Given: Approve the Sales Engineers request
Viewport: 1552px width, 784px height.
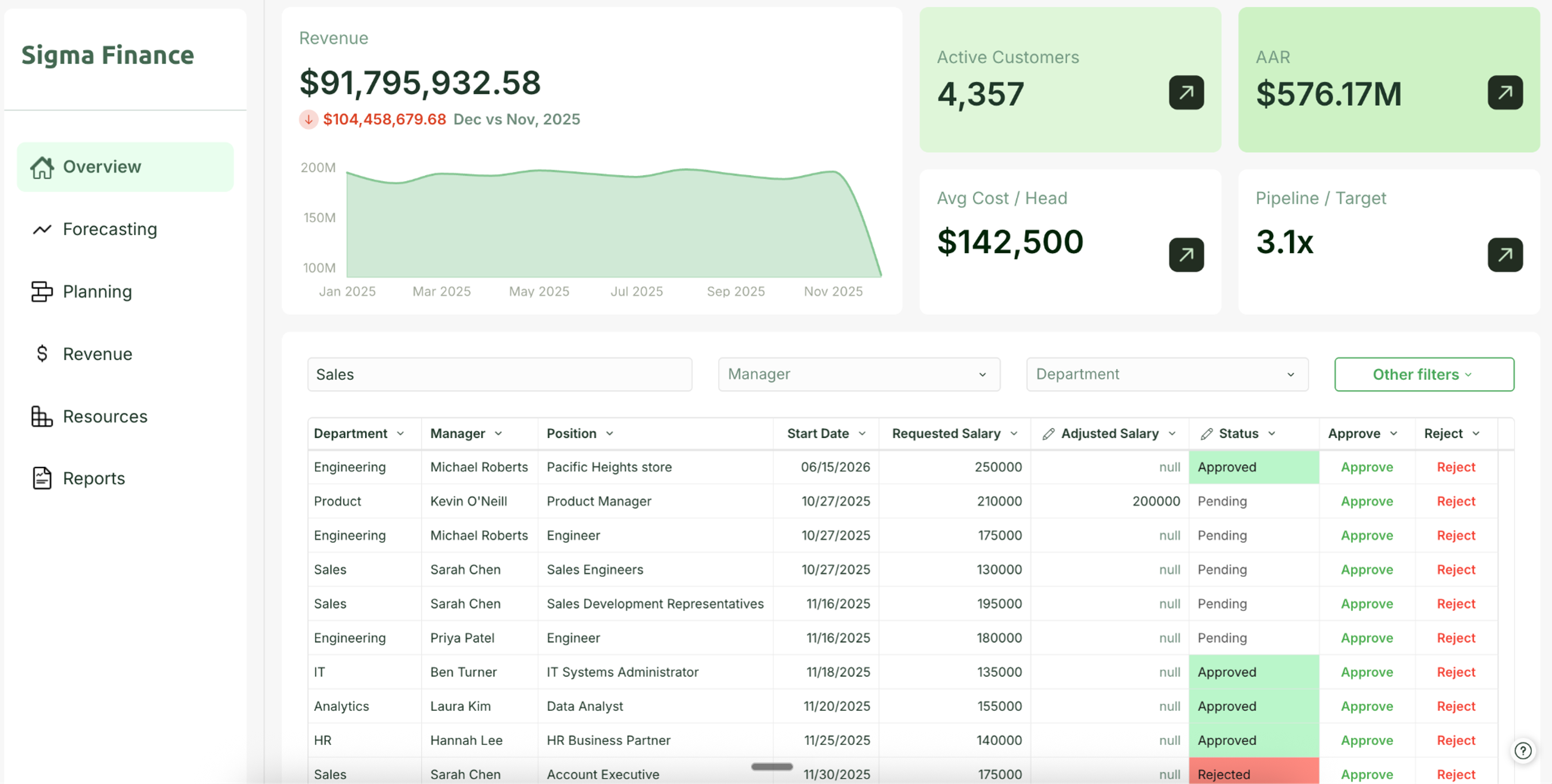Looking at the screenshot, I should click(1366, 569).
